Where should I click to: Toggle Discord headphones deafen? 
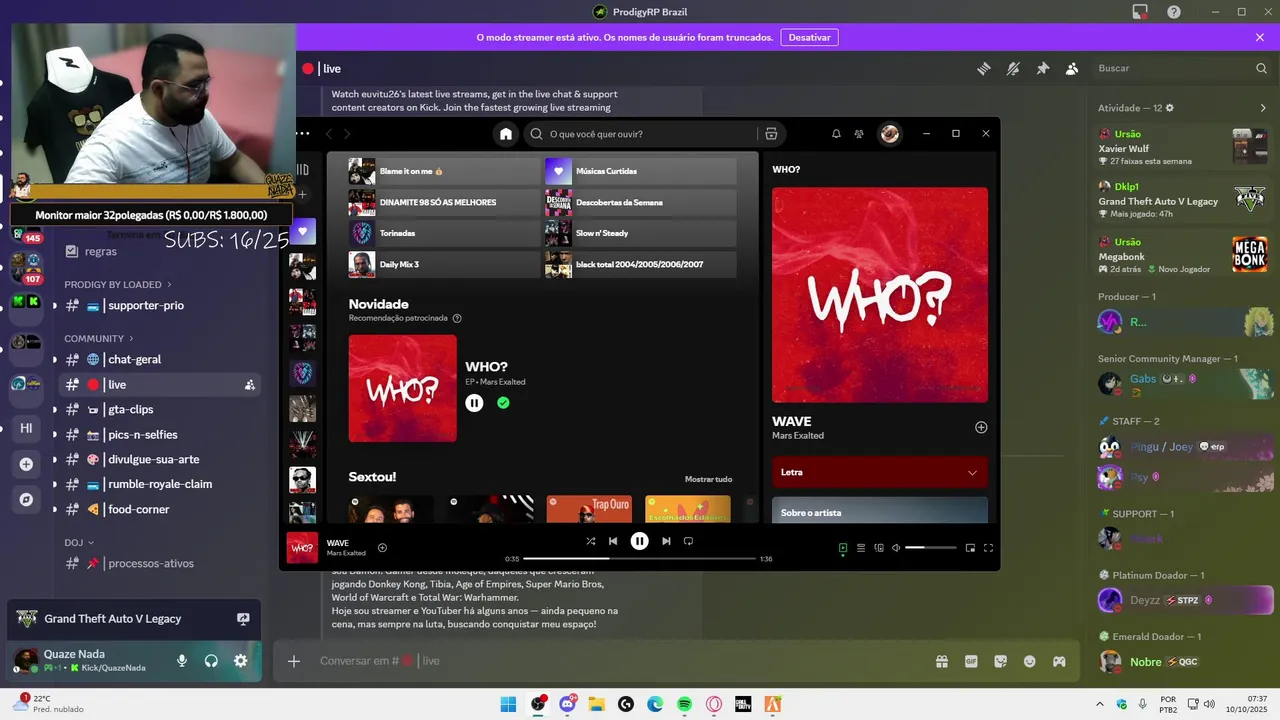click(211, 661)
